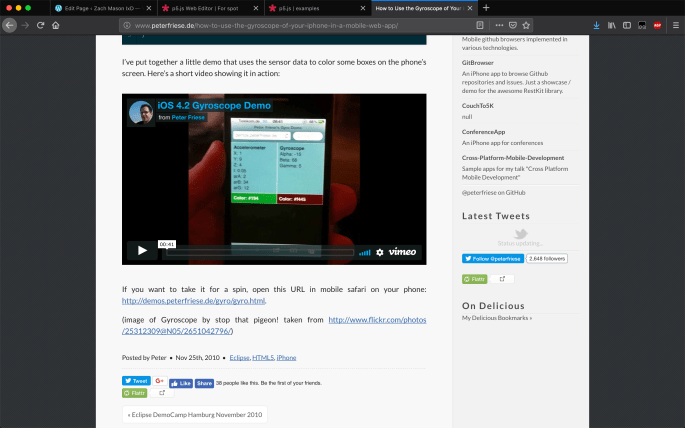This screenshot has height=428, width=685.
Task: Open My Delicious Bookmarks link
Action: [x=497, y=318]
